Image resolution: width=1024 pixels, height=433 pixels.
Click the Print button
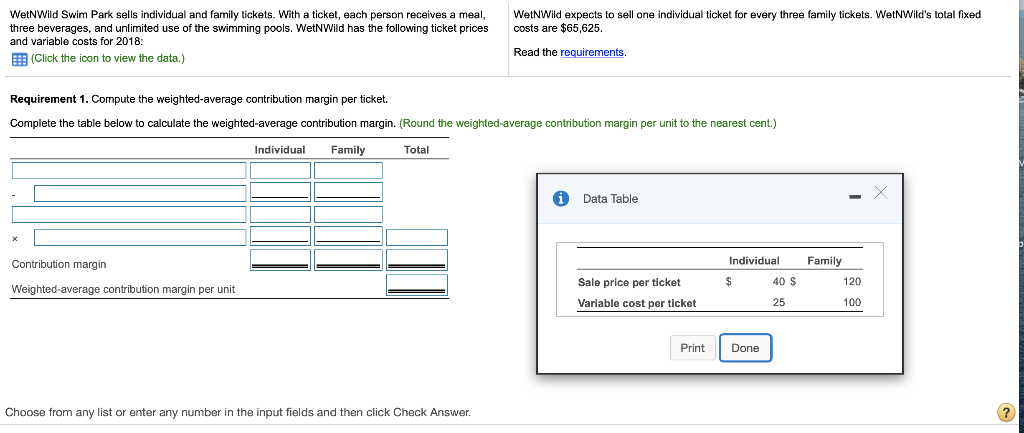(692, 348)
